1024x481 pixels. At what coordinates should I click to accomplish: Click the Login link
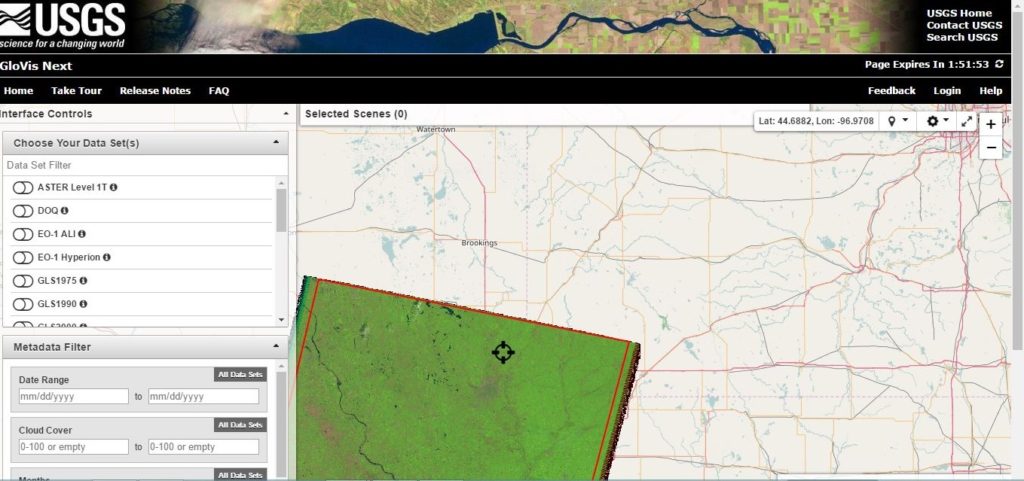point(946,91)
